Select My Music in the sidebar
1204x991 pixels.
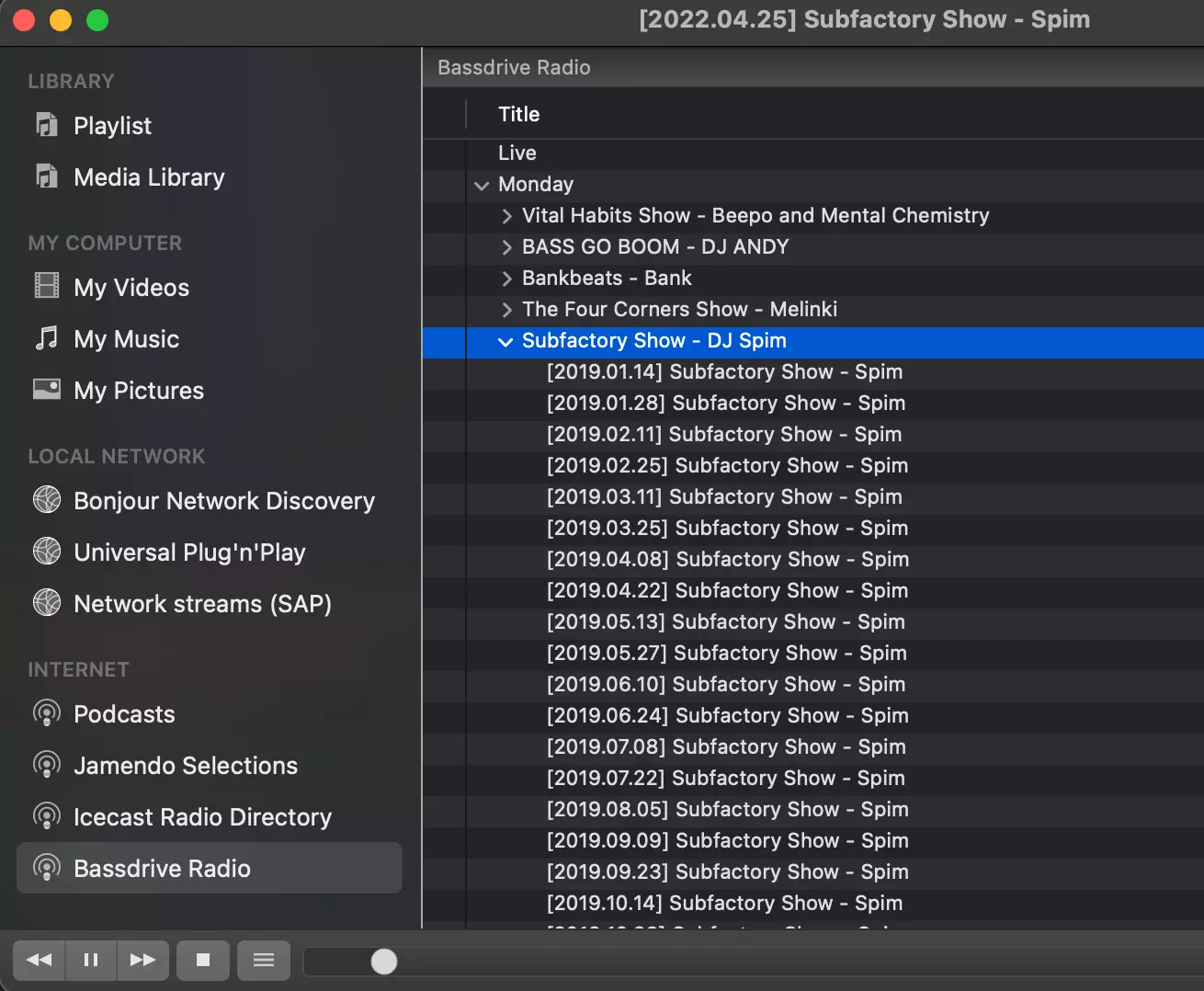126,339
